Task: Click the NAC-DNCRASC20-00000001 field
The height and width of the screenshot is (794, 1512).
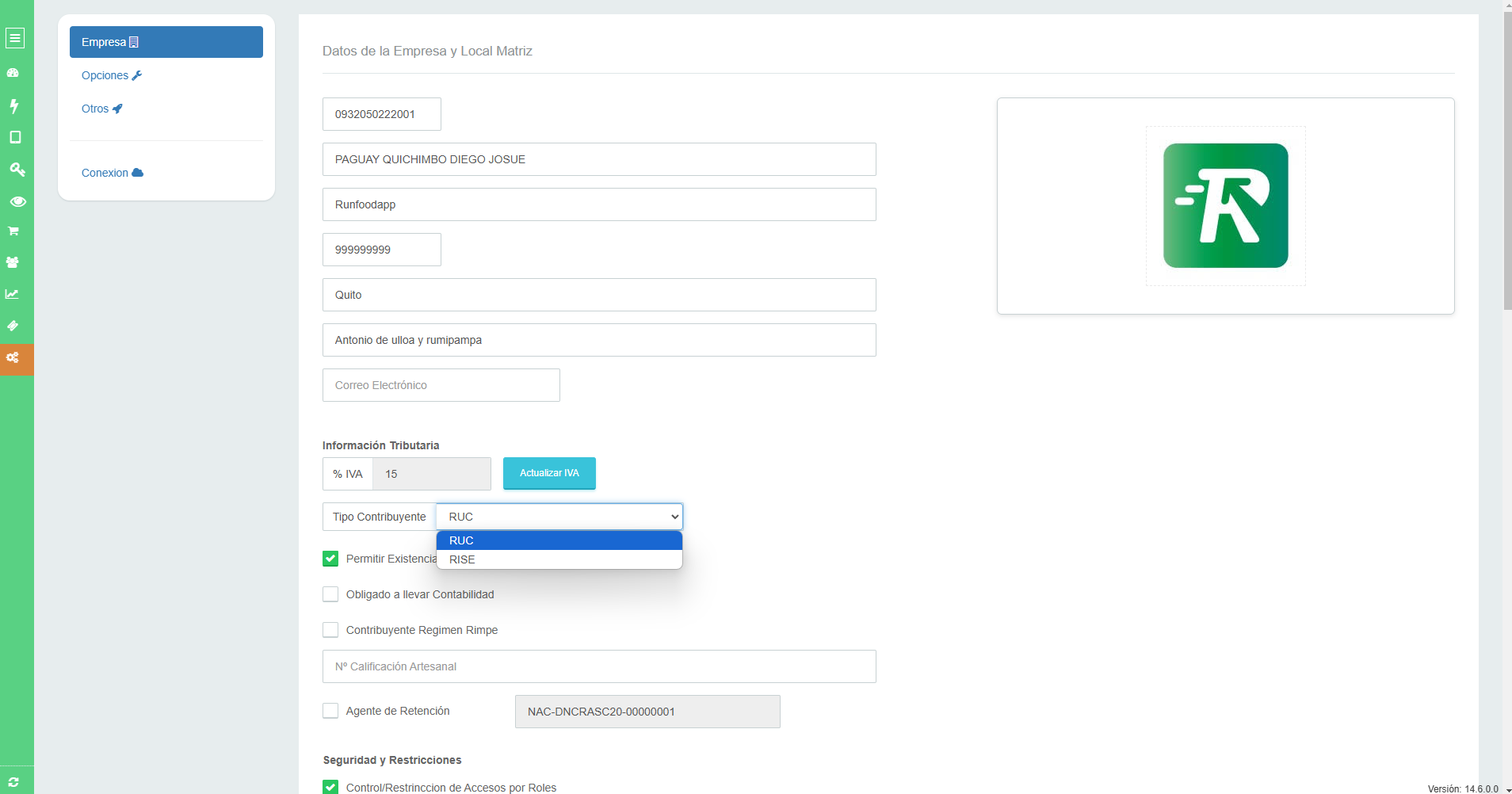Action: (x=647, y=712)
